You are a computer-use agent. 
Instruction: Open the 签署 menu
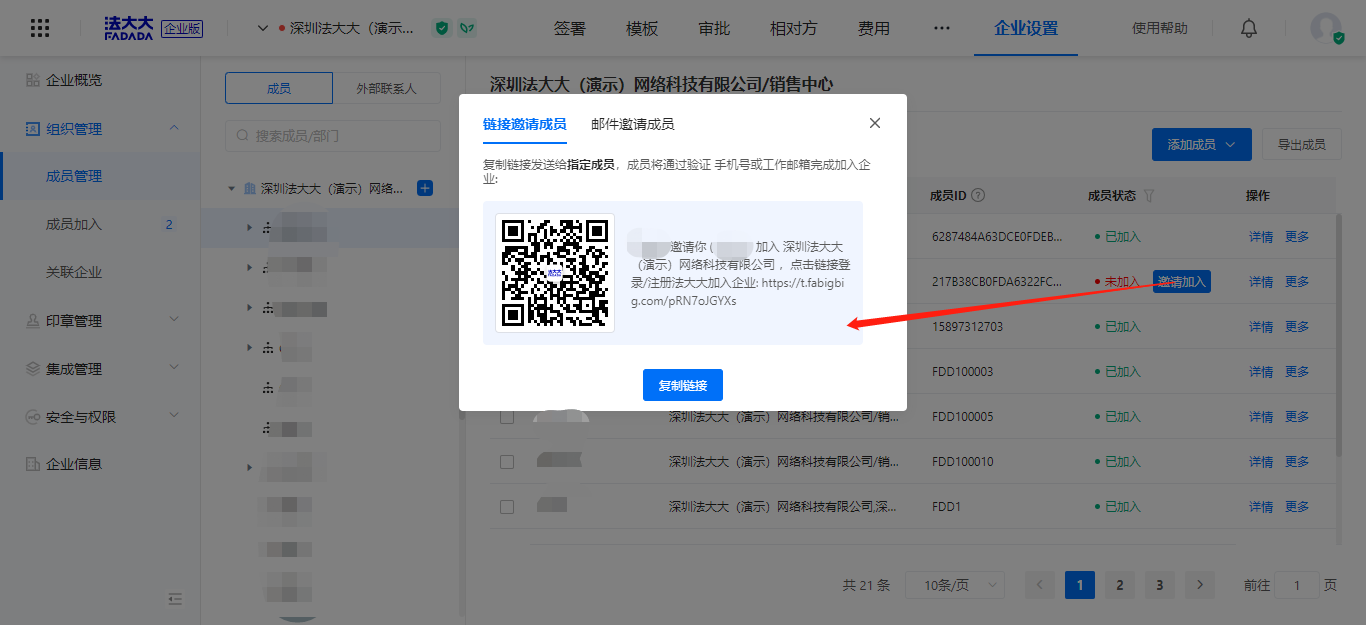(x=570, y=28)
